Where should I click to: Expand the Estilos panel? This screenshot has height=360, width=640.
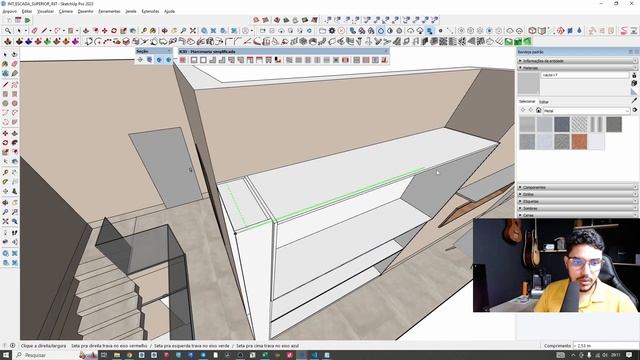pos(578,194)
